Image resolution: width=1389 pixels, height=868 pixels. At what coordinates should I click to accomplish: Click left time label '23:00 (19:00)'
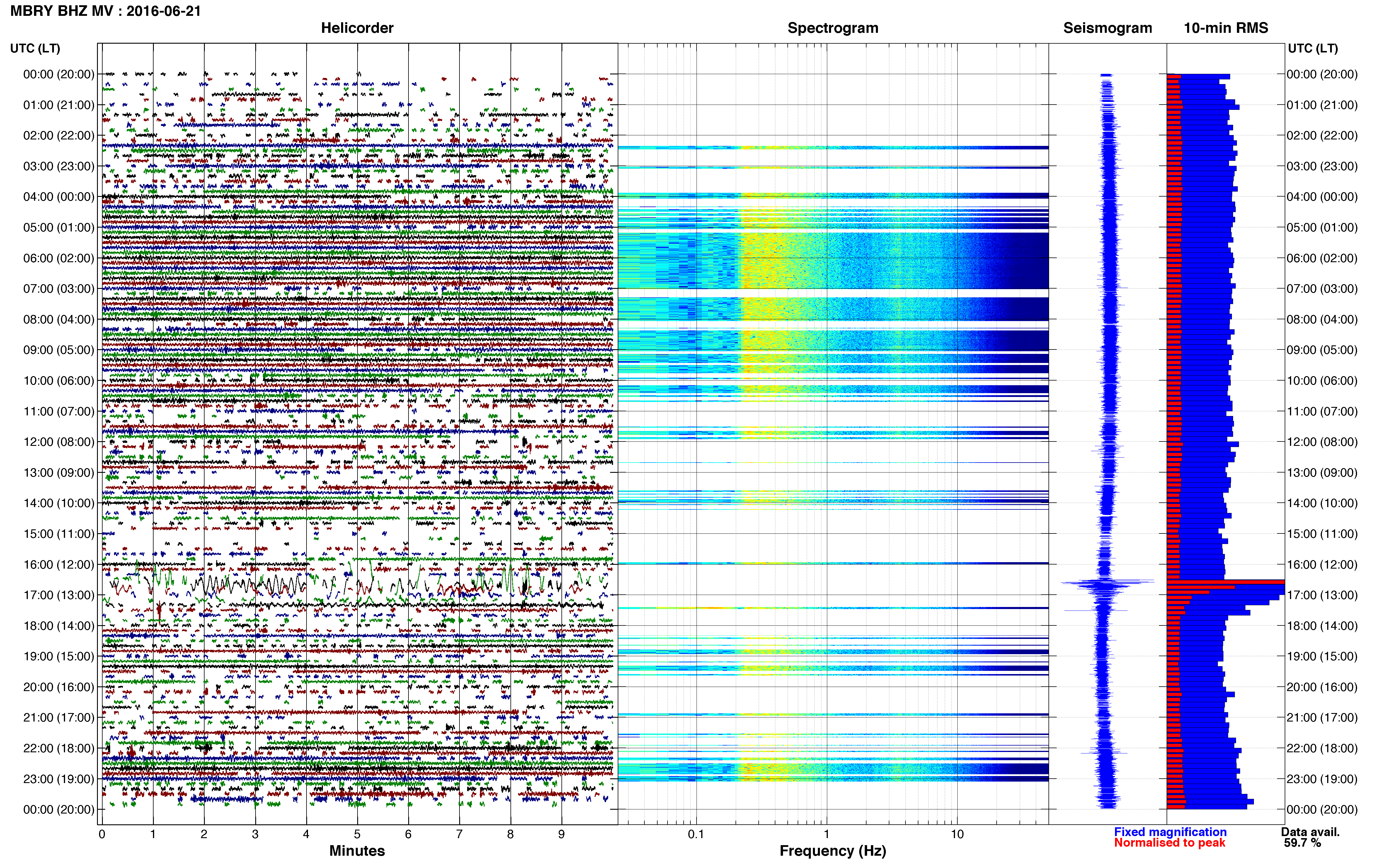click(59, 778)
